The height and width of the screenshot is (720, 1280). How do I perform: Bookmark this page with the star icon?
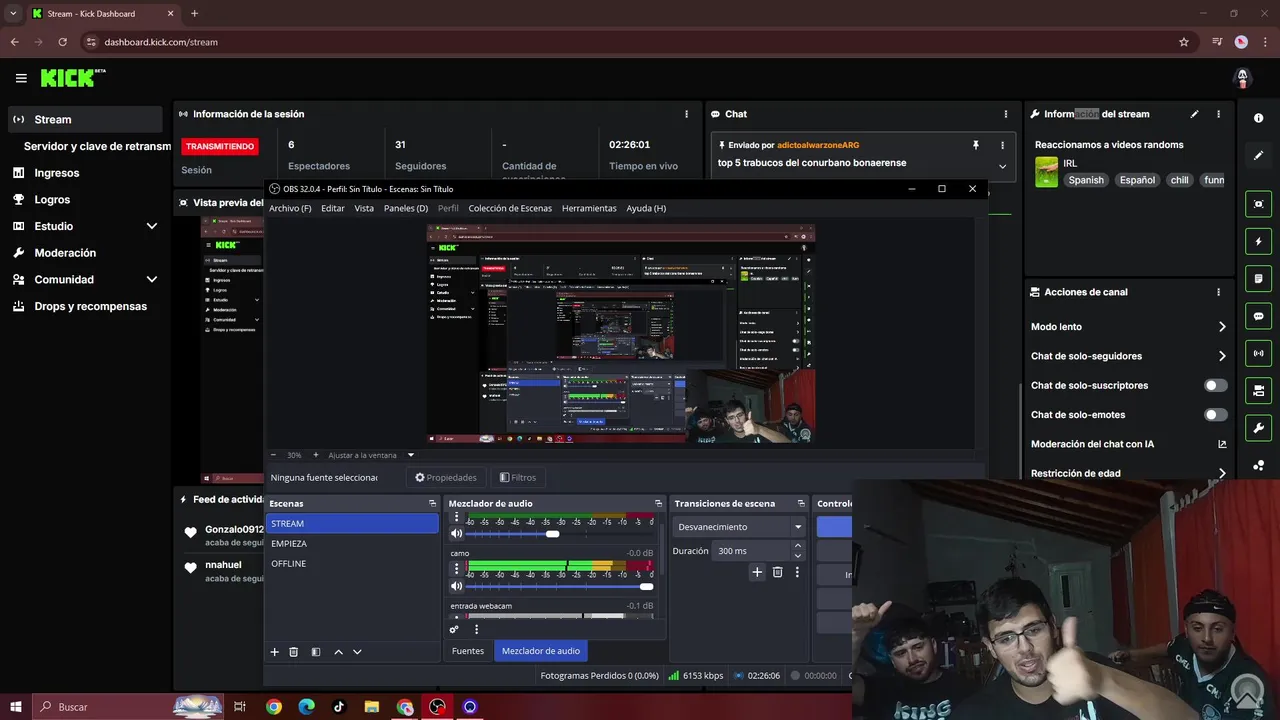point(1184,42)
